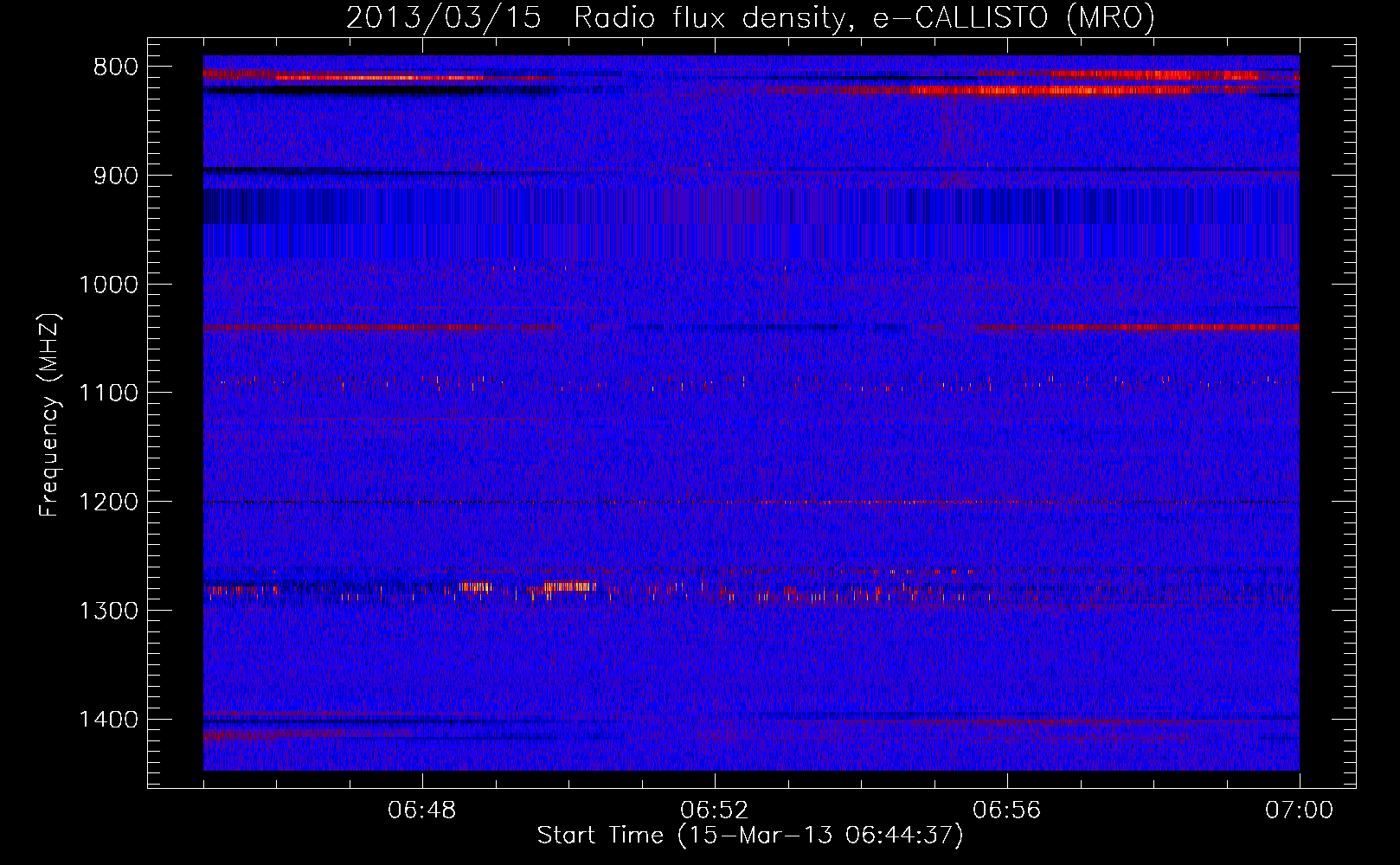
Task: Click the 06:52 time axis label
Action: pos(715,811)
